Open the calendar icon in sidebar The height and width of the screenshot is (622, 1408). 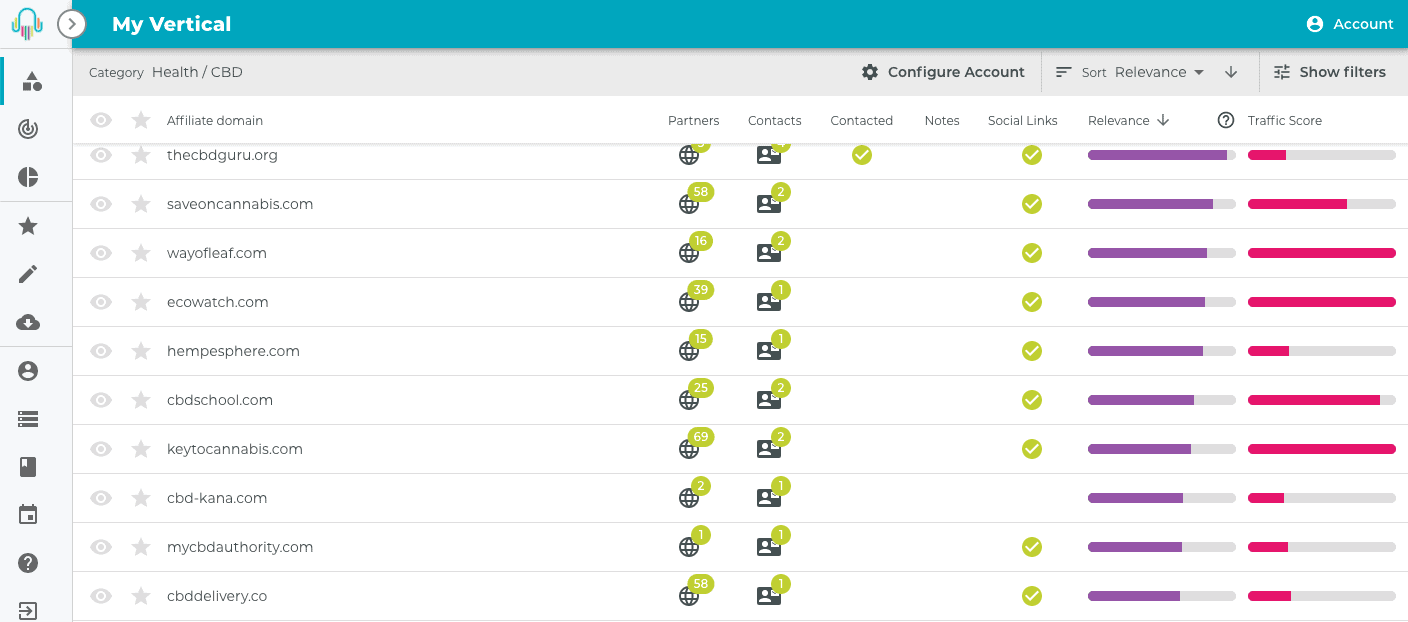point(29,515)
